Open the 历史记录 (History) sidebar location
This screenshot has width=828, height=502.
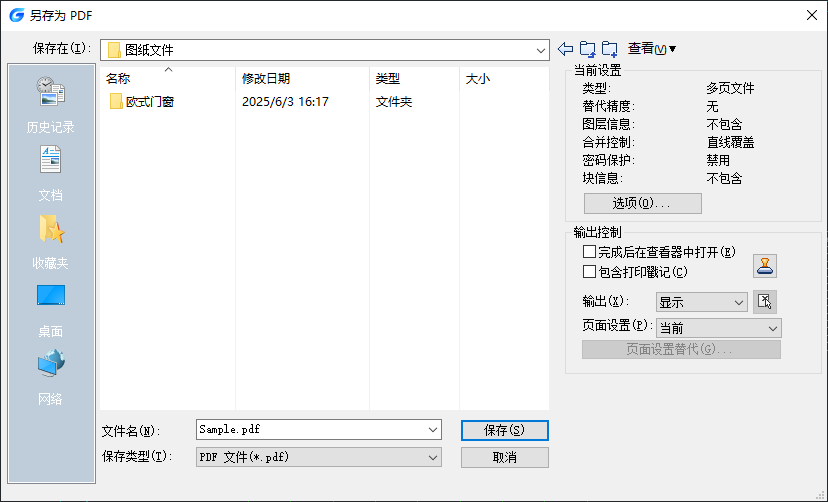tap(51, 104)
